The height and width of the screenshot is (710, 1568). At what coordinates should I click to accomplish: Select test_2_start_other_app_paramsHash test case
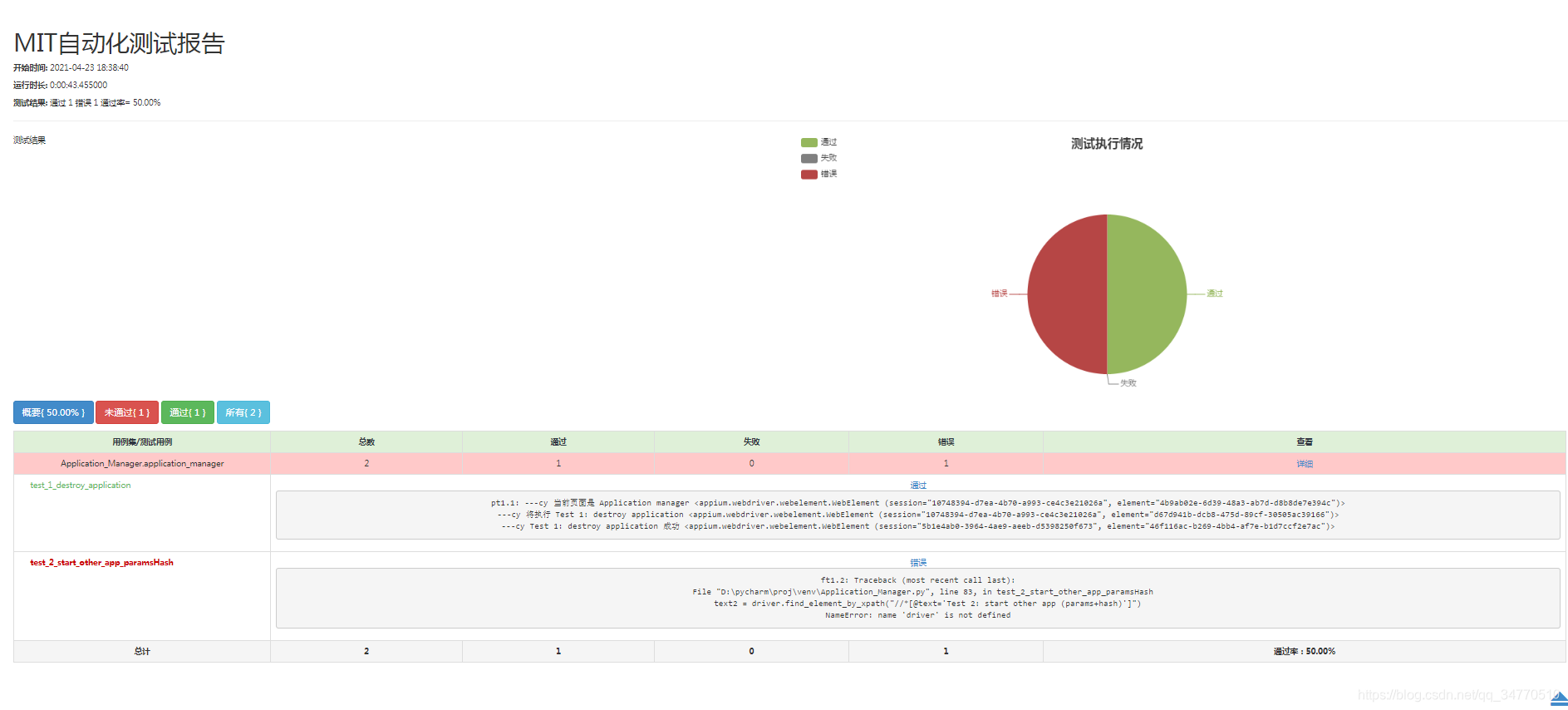click(101, 563)
